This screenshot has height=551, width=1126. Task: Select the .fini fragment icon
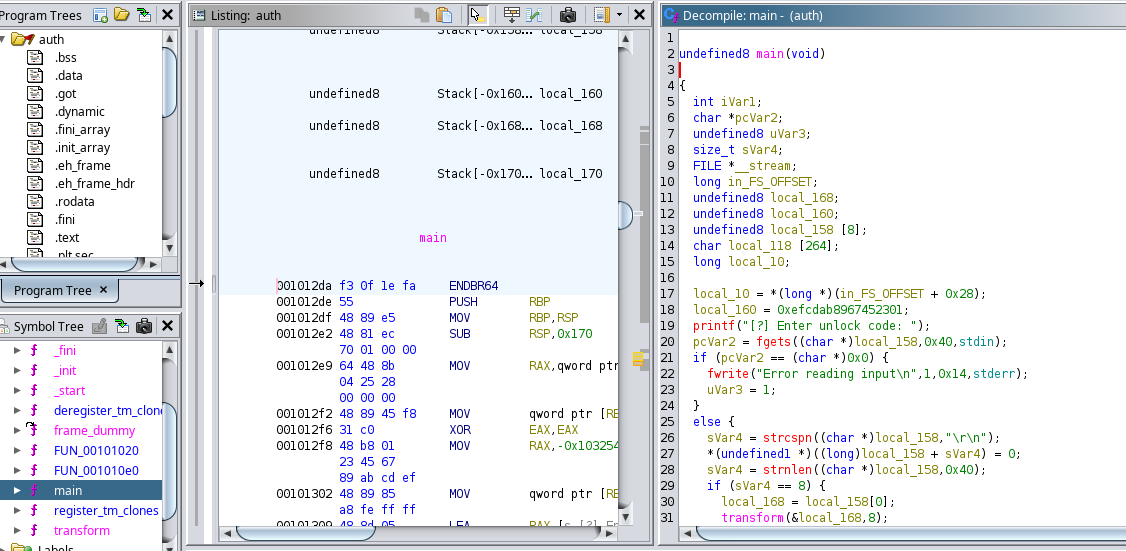35,219
